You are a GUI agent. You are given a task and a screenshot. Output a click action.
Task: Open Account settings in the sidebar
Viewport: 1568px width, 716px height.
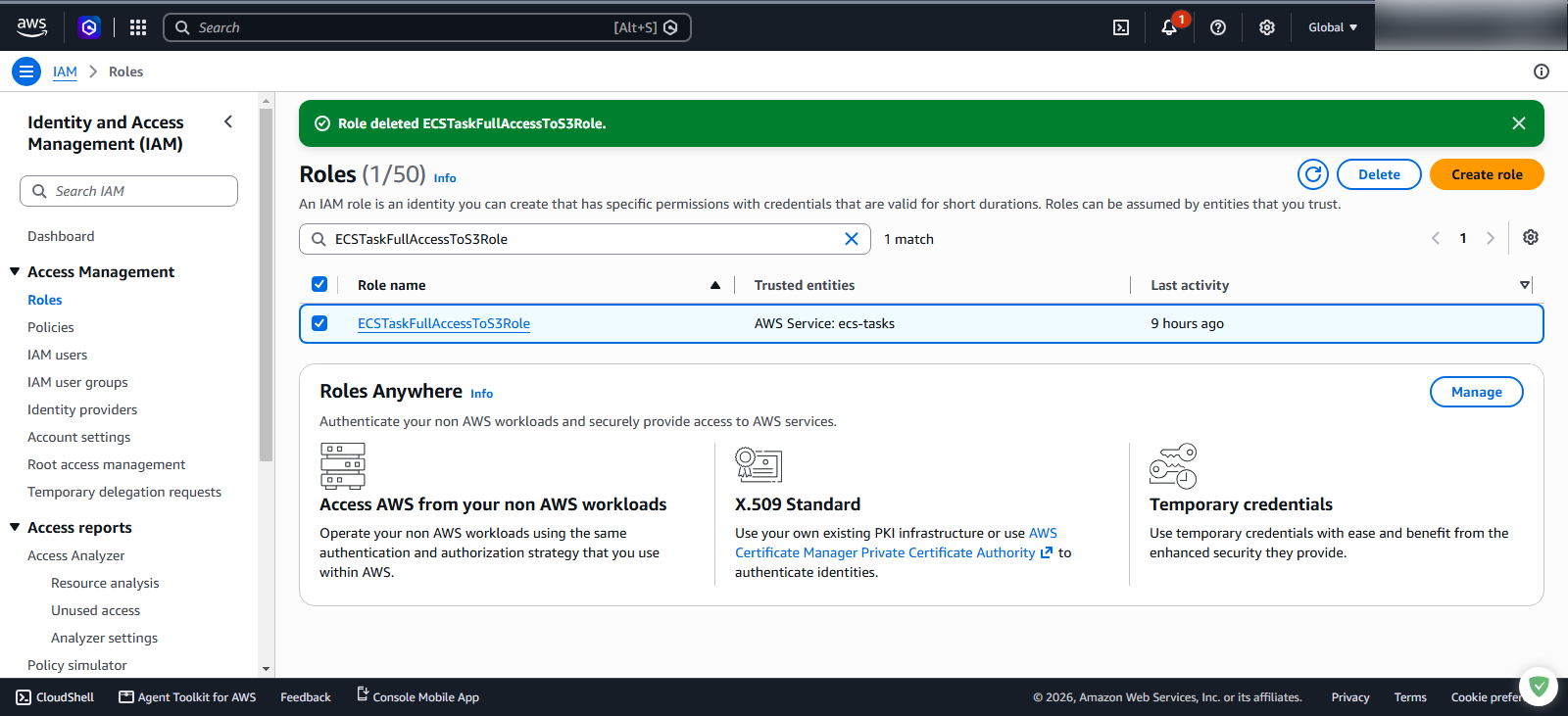click(x=79, y=437)
